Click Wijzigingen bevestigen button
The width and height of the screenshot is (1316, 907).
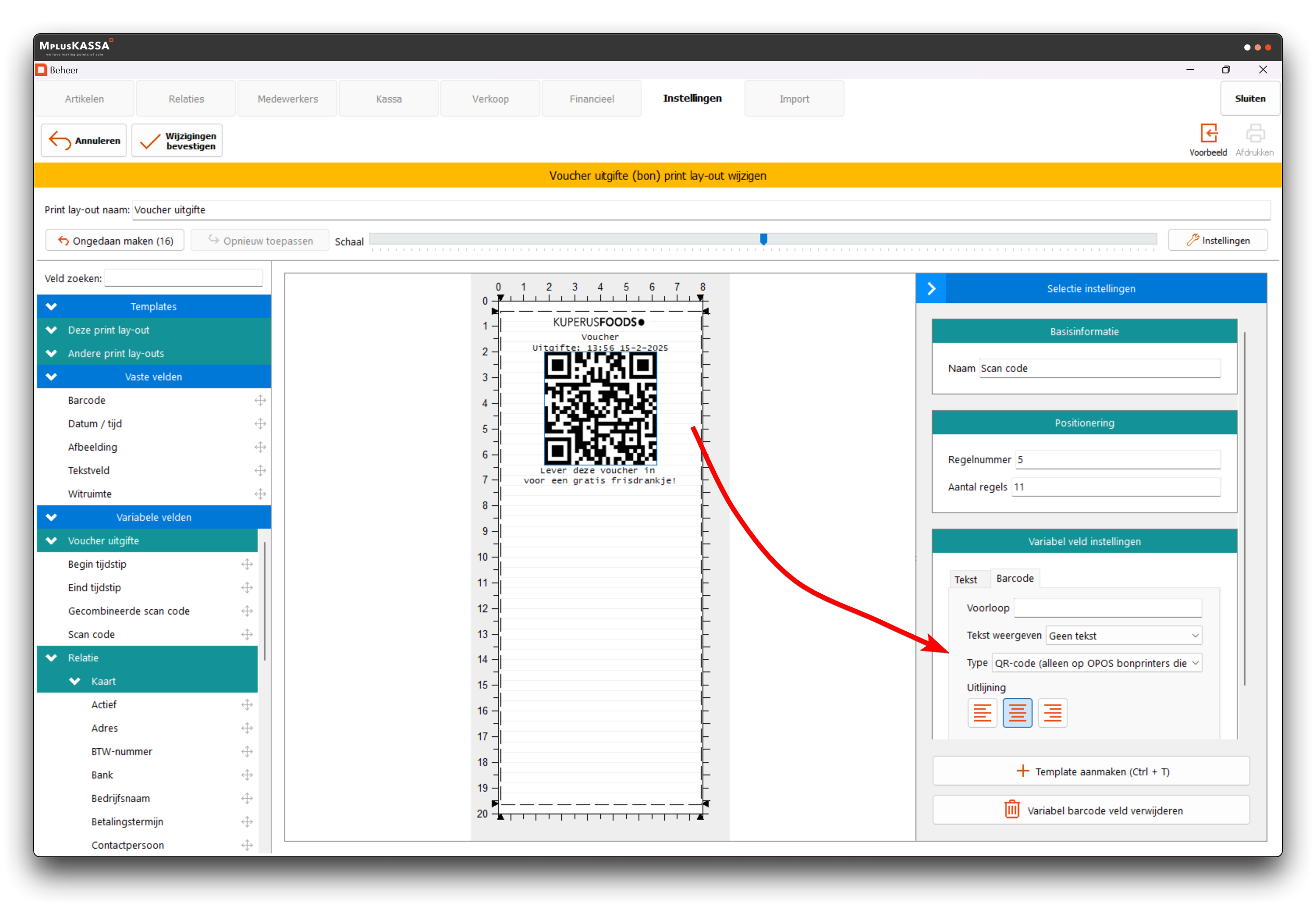tap(177, 141)
